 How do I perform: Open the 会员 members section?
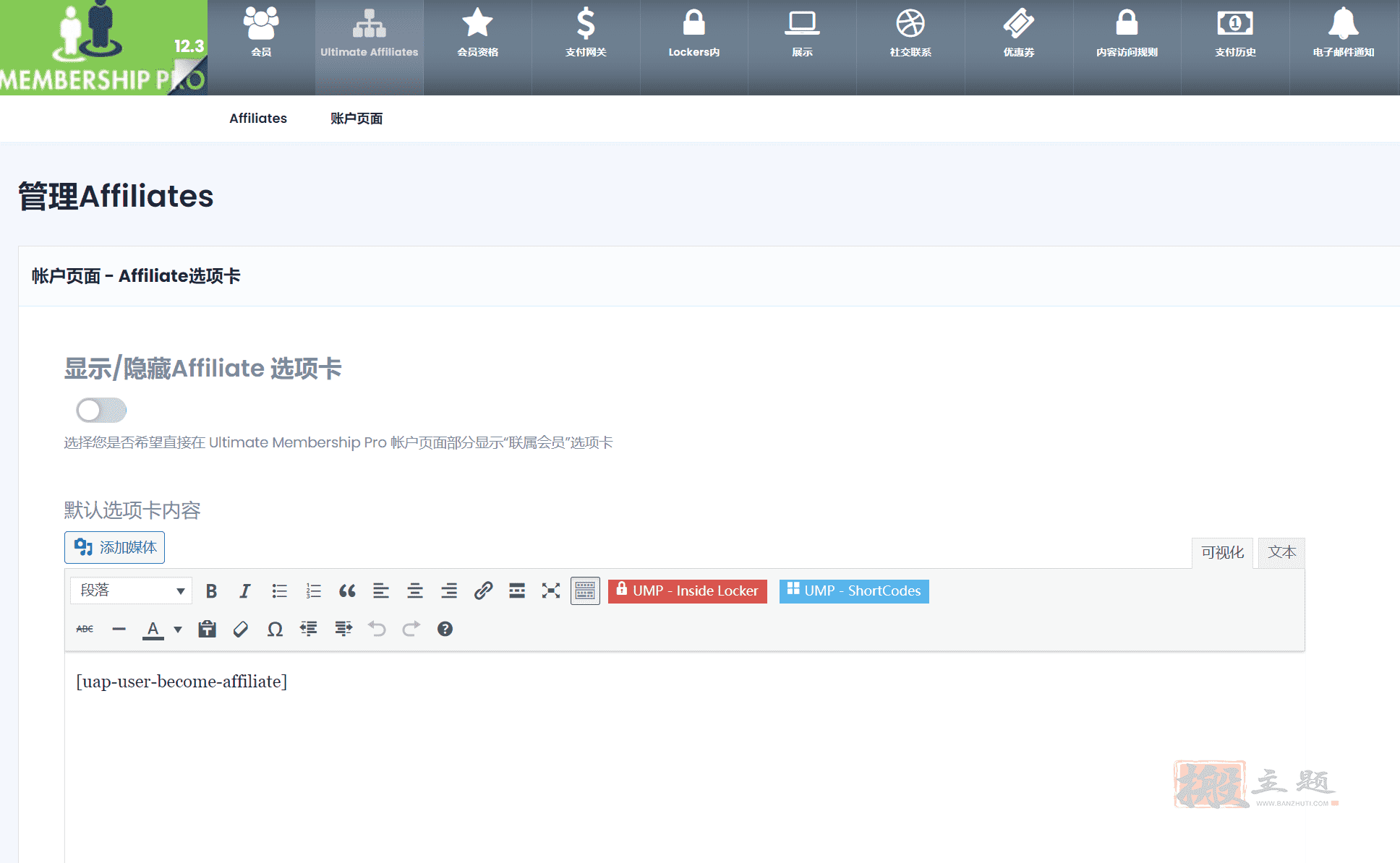coord(261,48)
